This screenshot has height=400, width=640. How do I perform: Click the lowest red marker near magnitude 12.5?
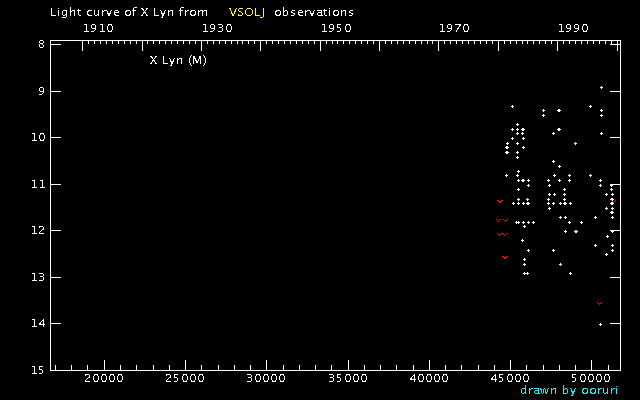tap(505, 257)
